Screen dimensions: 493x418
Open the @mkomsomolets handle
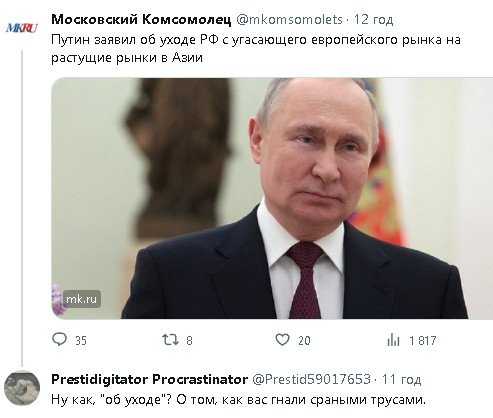coord(289,20)
